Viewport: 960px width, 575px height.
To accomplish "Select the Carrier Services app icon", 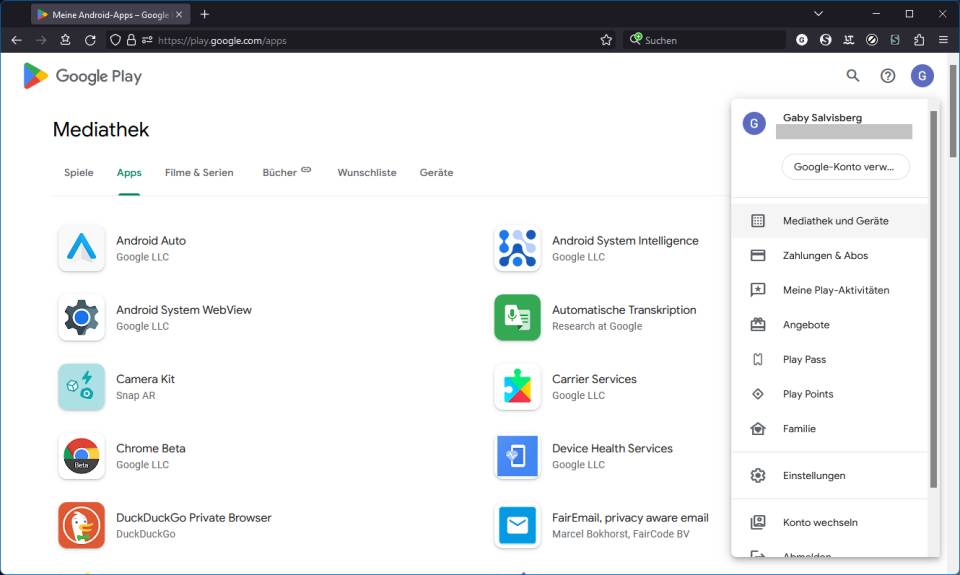I will [x=517, y=387].
